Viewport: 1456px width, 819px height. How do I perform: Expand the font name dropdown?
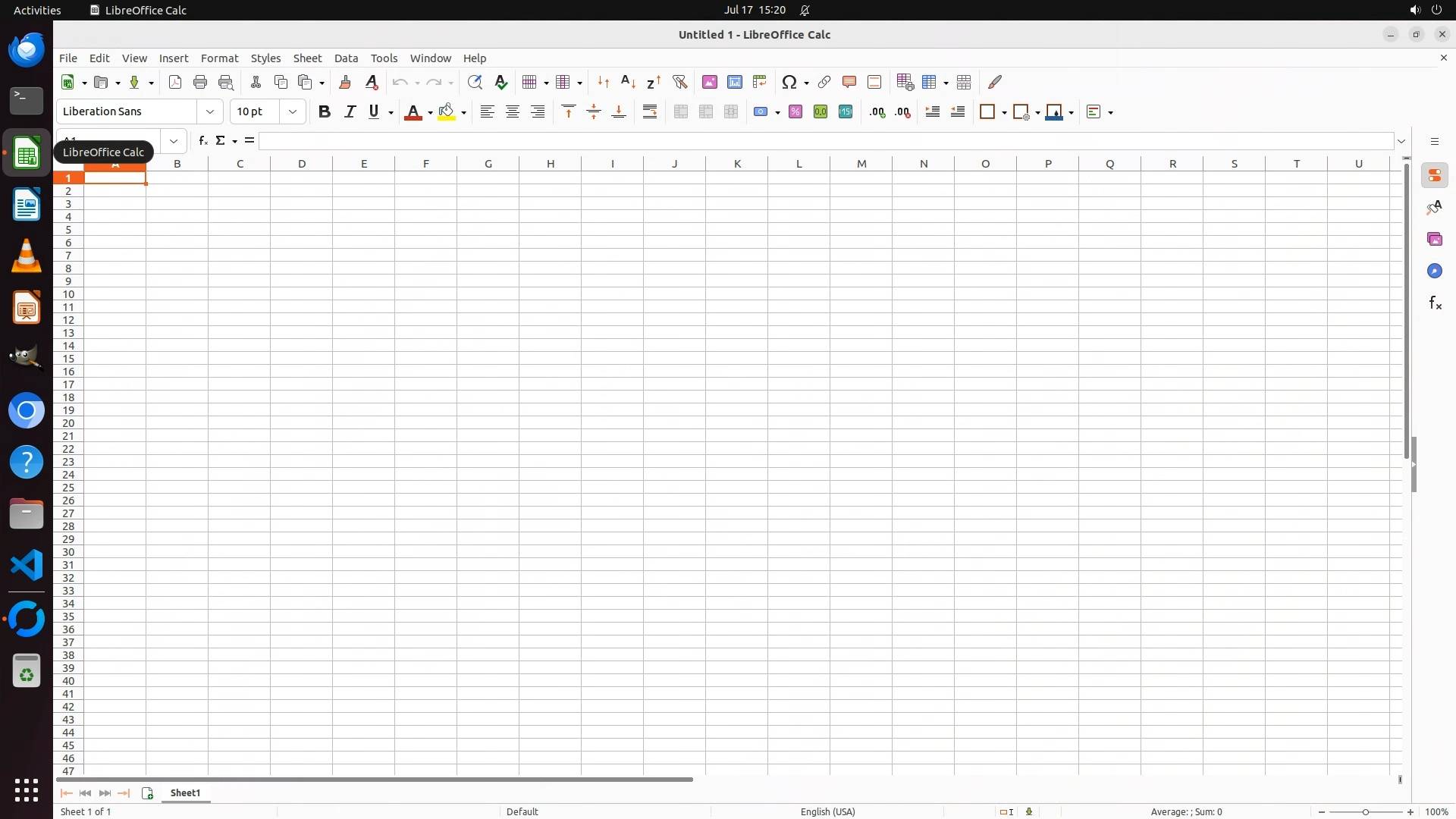click(x=210, y=112)
